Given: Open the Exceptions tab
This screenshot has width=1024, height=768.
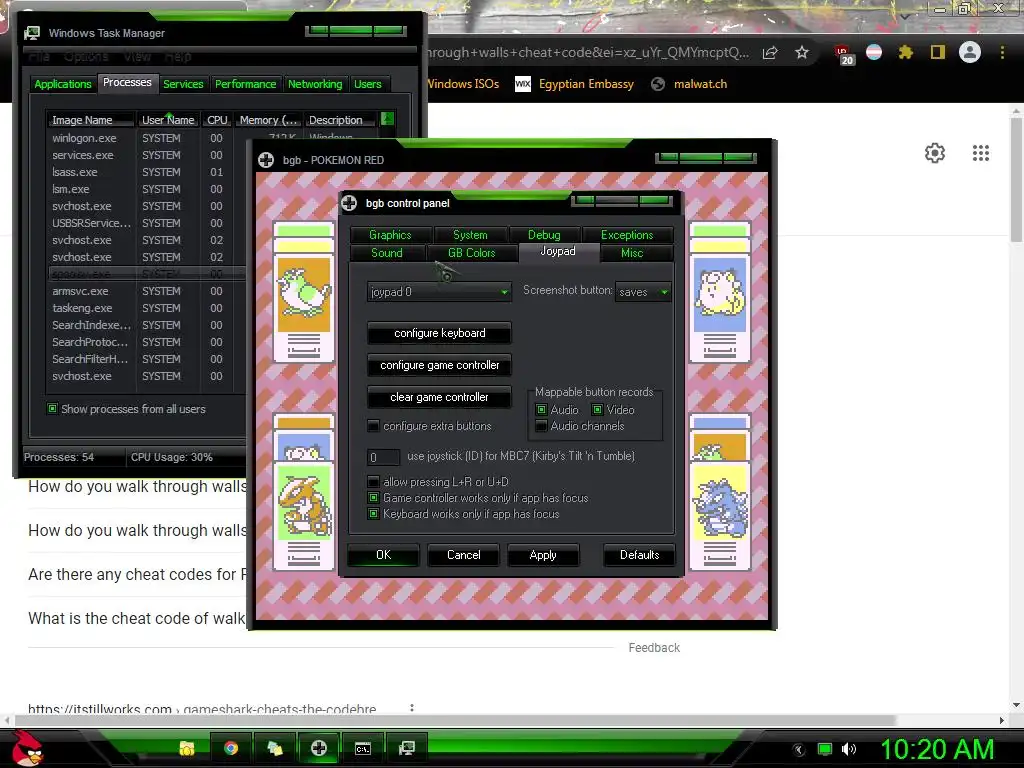Looking at the screenshot, I should point(627,234).
